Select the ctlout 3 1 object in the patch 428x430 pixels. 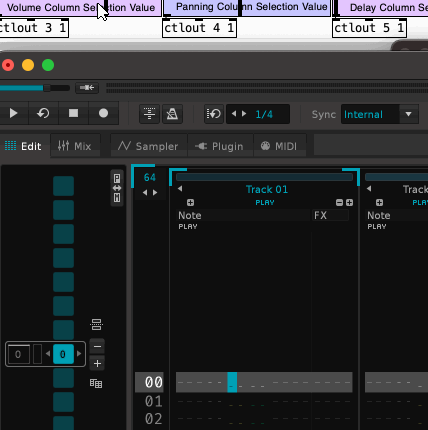pos(34,28)
